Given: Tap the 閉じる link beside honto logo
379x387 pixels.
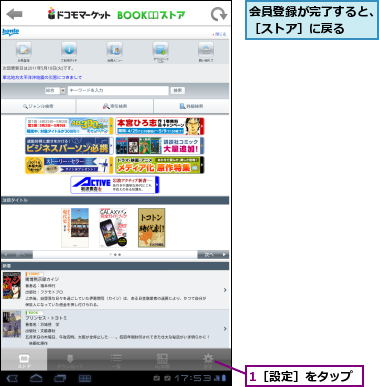Looking at the screenshot, I should coord(219,34).
